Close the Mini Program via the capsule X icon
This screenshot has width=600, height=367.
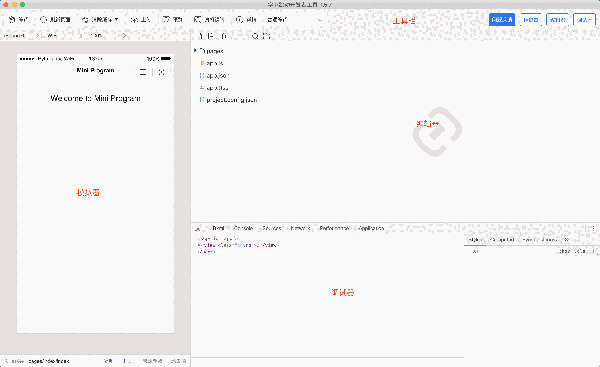[161, 72]
